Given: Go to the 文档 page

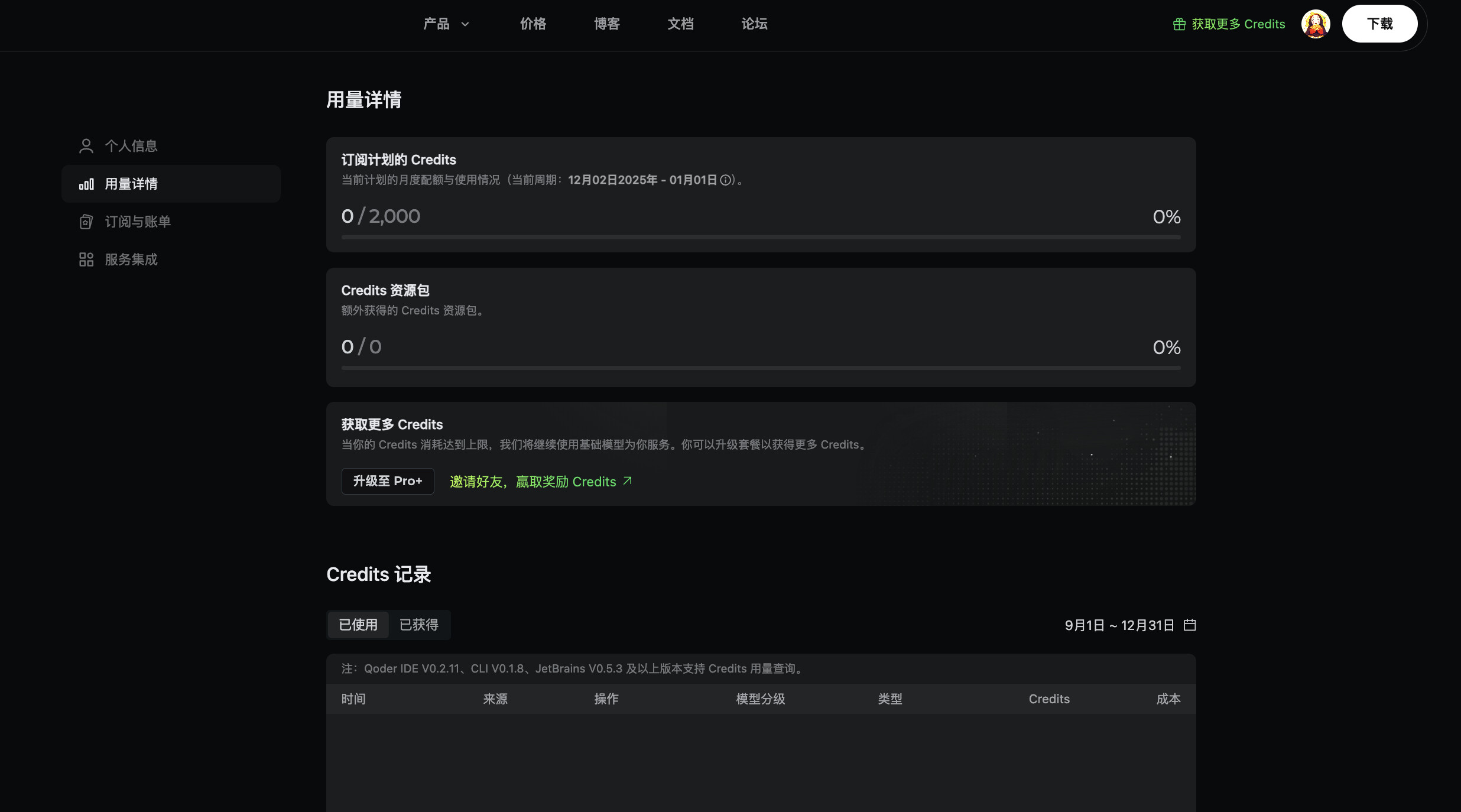Looking at the screenshot, I should pyautogui.click(x=680, y=24).
